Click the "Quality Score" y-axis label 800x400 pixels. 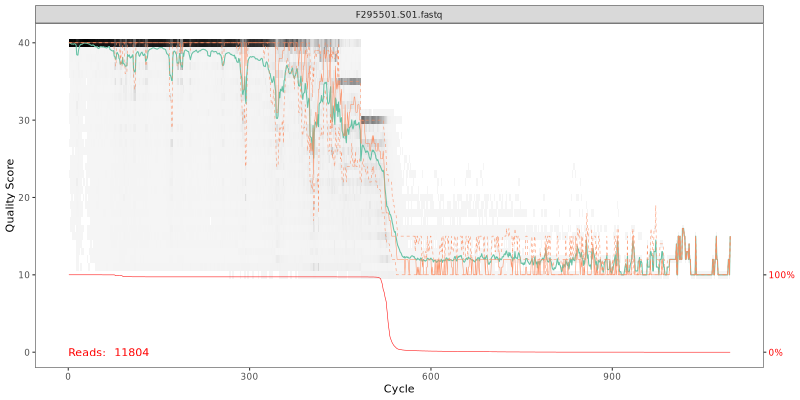click(11, 197)
